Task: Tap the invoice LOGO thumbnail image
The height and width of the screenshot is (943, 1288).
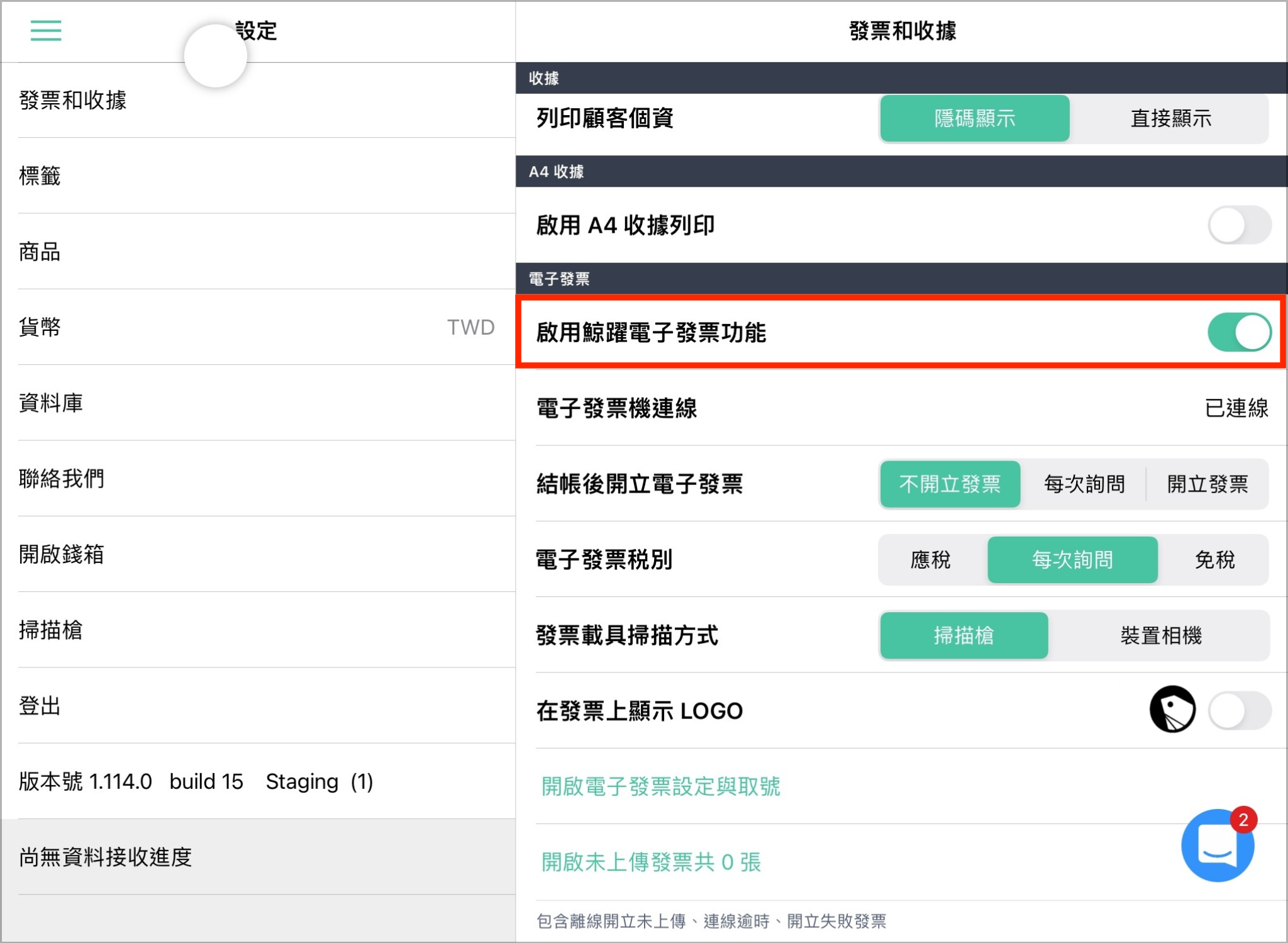Action: pos(1172,710)
